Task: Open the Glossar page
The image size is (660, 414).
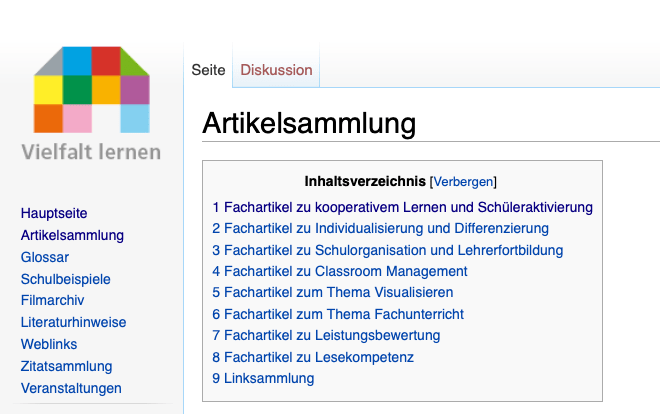Action: click(x=45, y=257)
